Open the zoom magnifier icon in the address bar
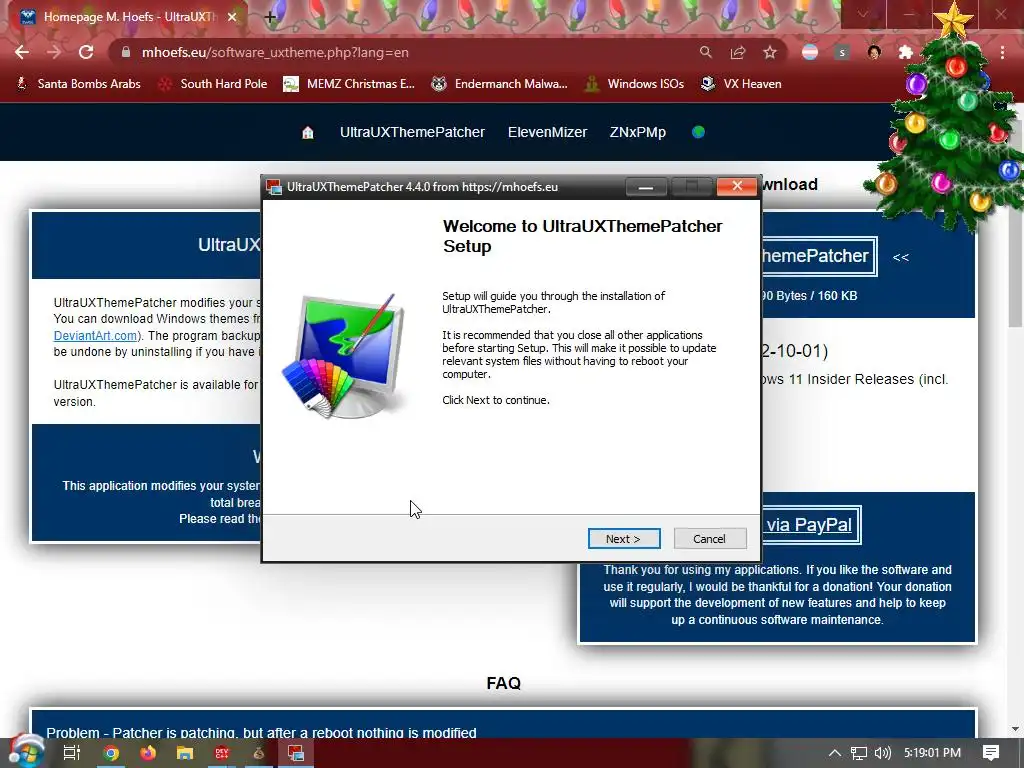Image resolution: width=1024 pixels, height=768 pixels. [x=705, y=52]
